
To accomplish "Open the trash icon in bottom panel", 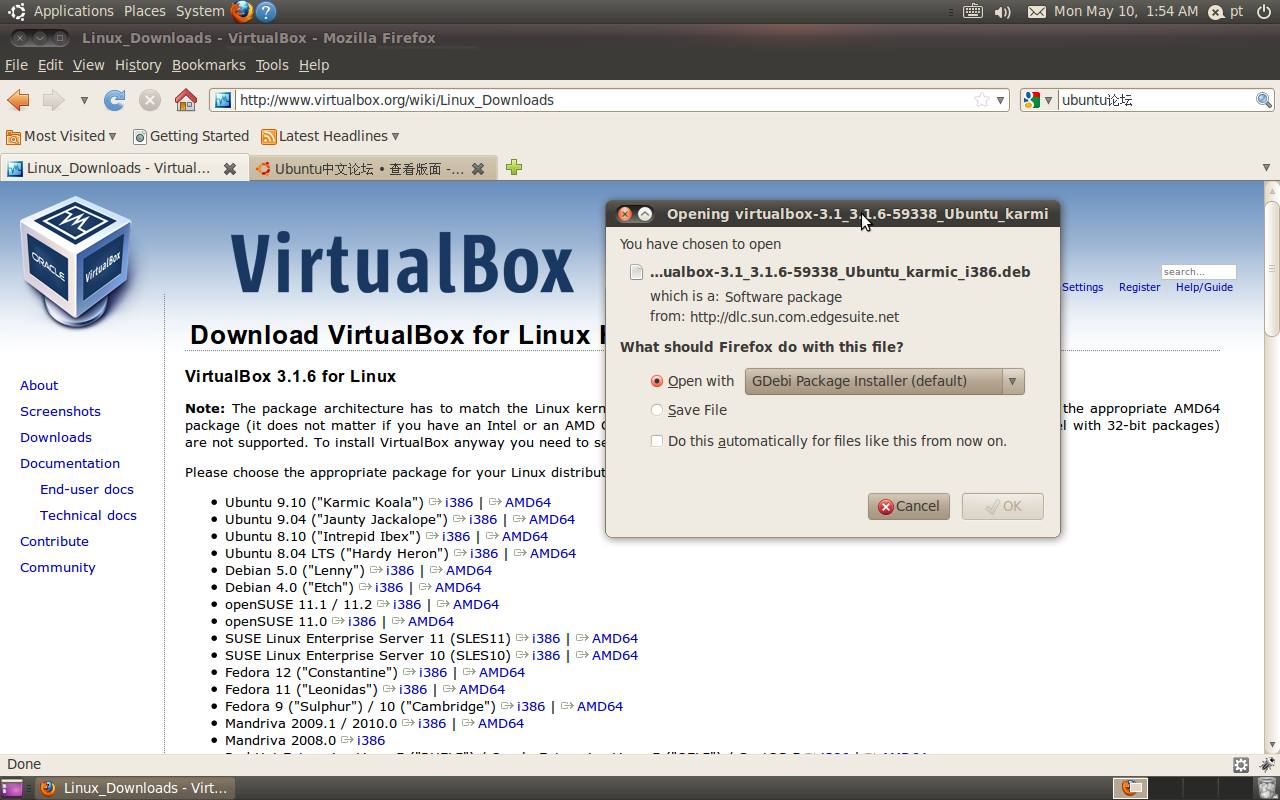I will pyautogui.click(x=1267, y=788).
